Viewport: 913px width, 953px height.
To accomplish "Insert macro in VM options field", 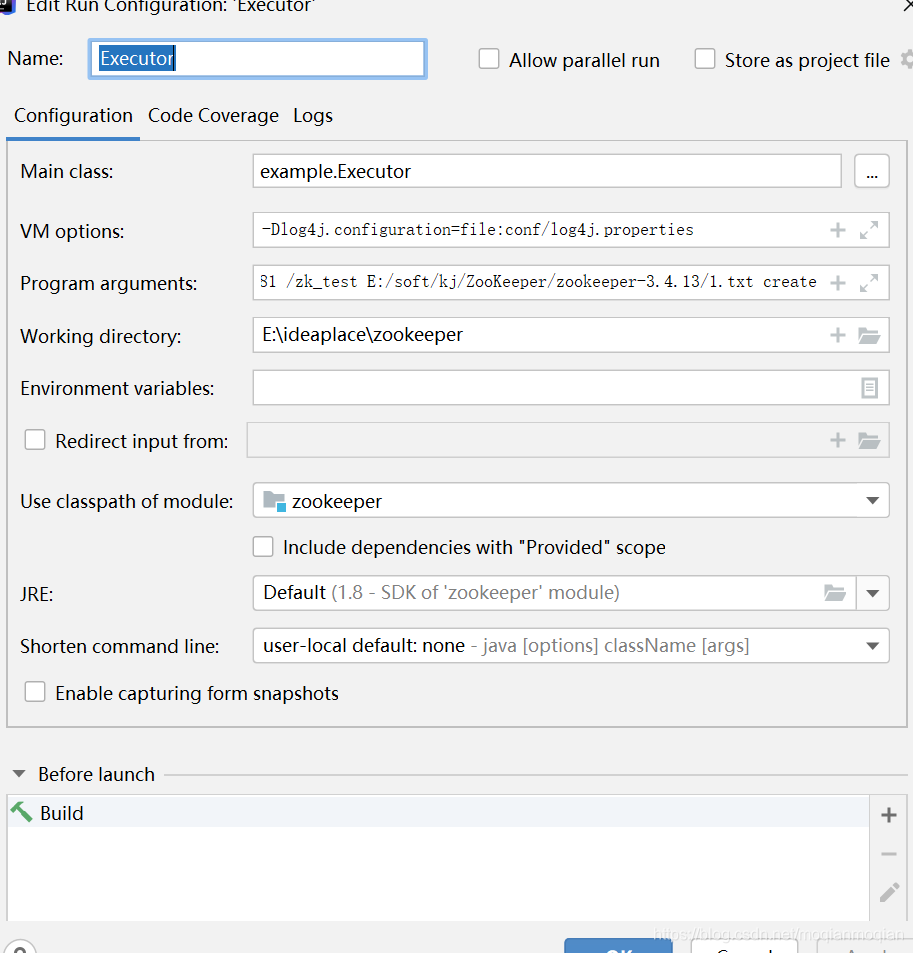I will click(838, 230).
